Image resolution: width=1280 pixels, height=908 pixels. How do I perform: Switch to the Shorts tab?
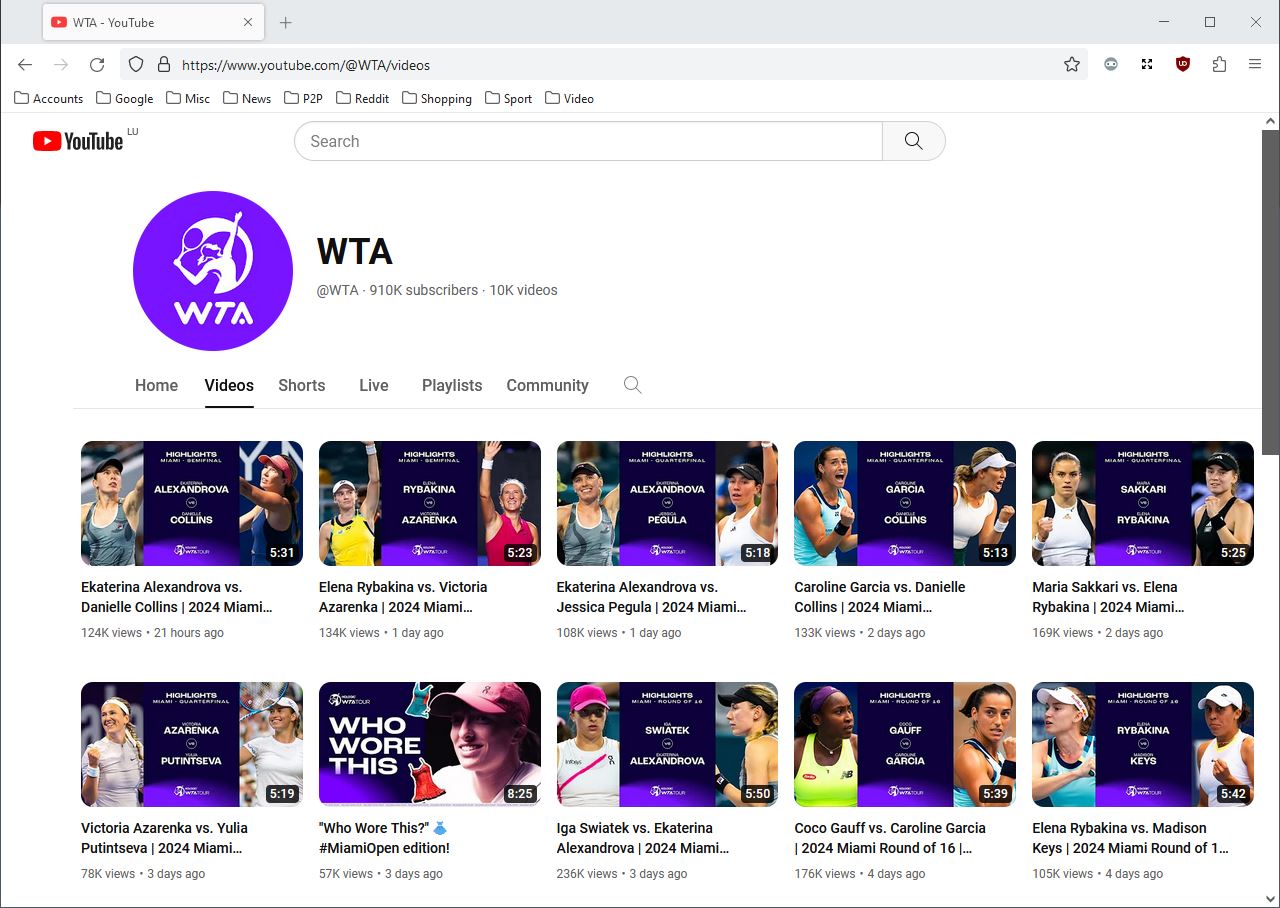click(302, 385)
